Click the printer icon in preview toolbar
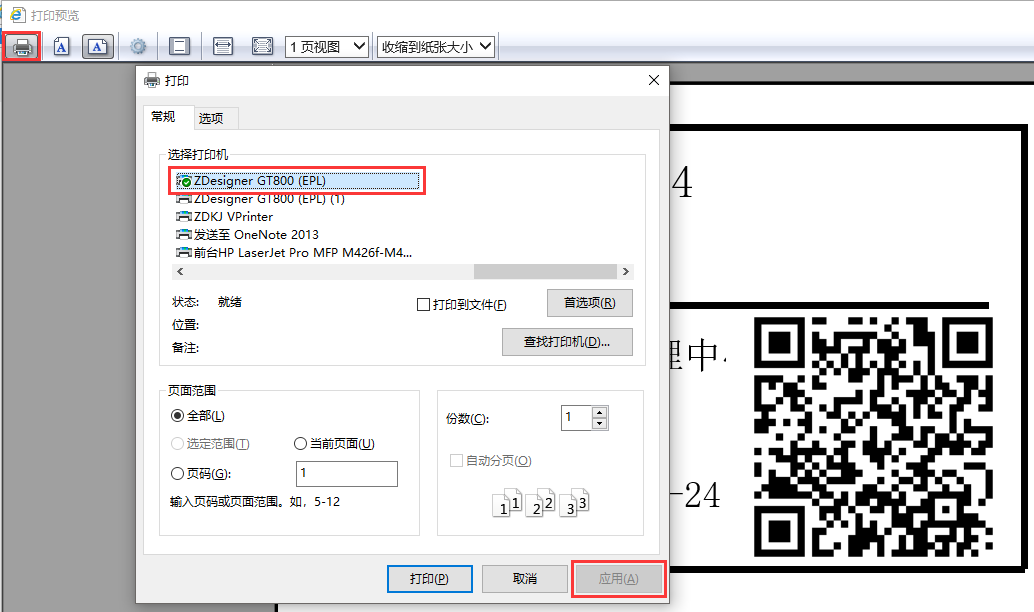 click(22, 47)
